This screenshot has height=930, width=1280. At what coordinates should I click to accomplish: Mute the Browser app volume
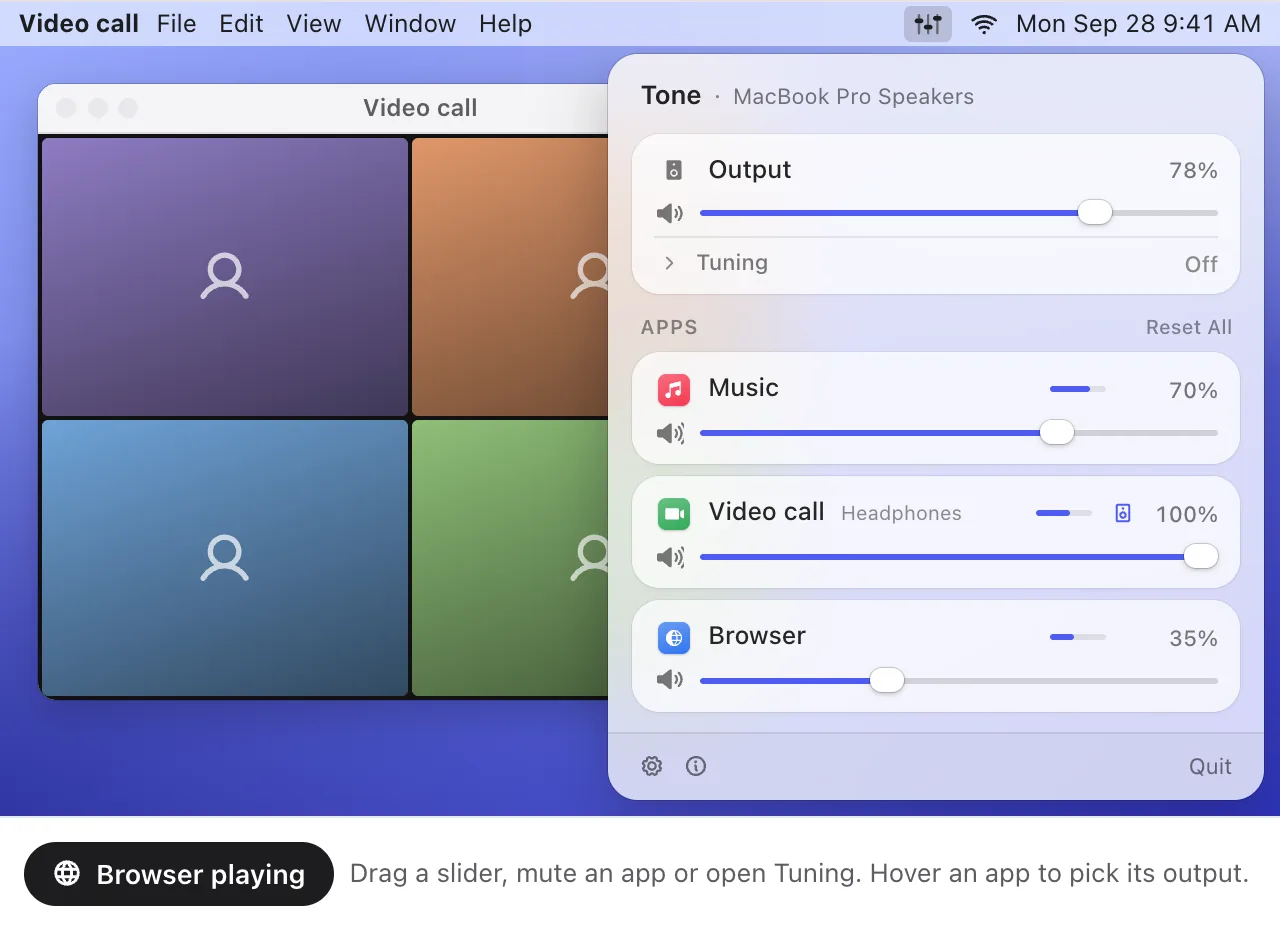tap(670, 680)
